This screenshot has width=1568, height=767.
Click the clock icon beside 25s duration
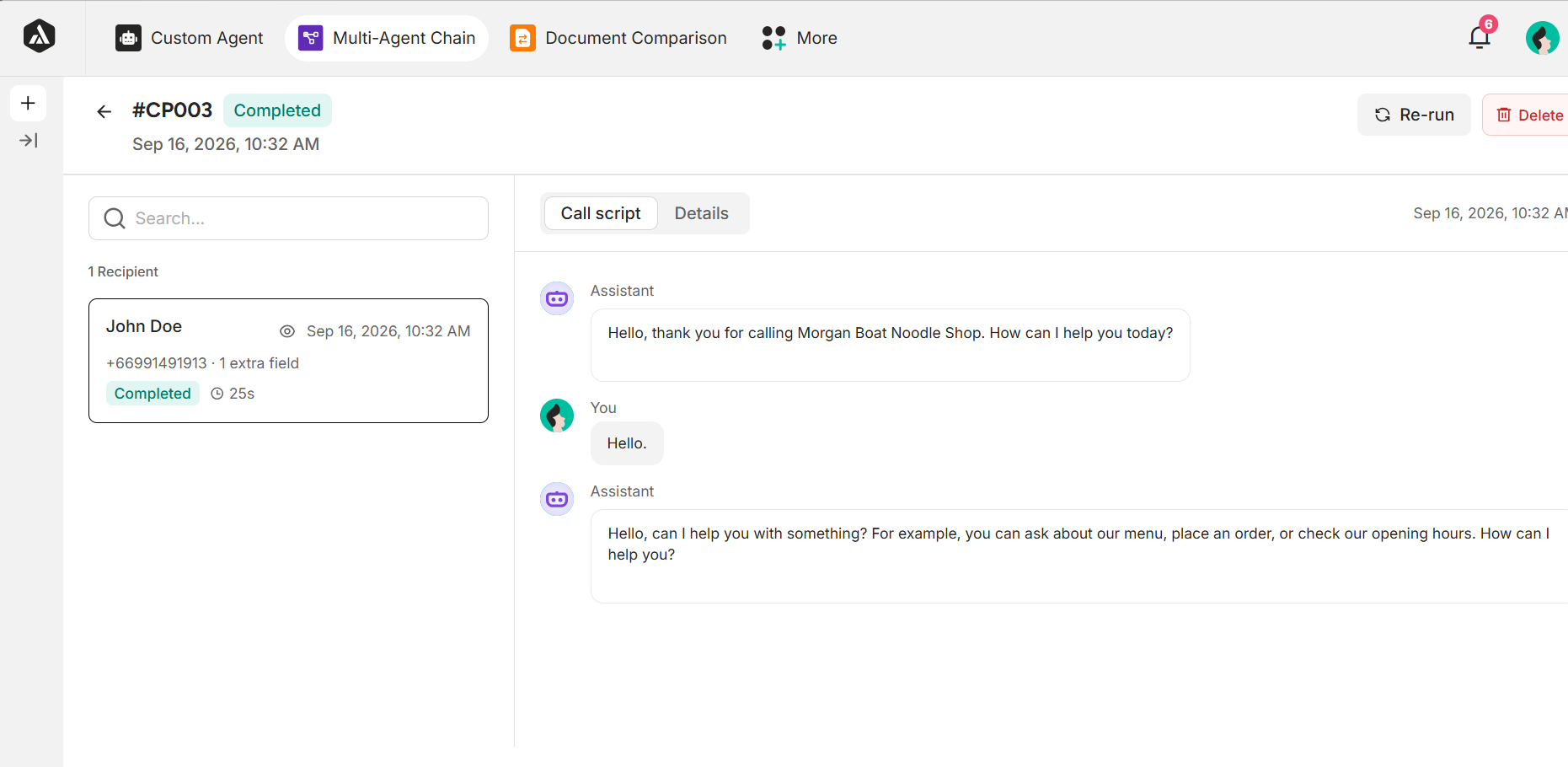tap(217, 394)
